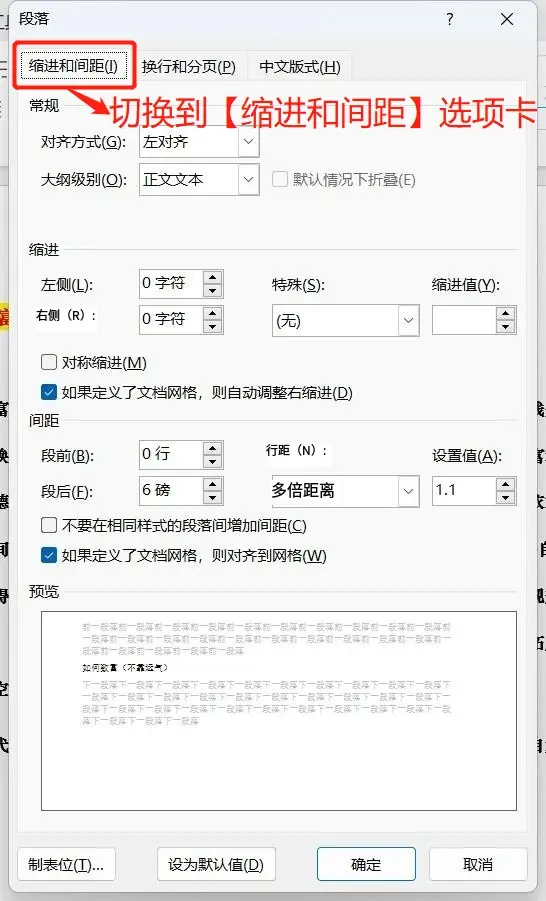This screenshot has width=546, height=901.
Task: Enable 对称缩进 checkbox
Action: tap(49, 362)
